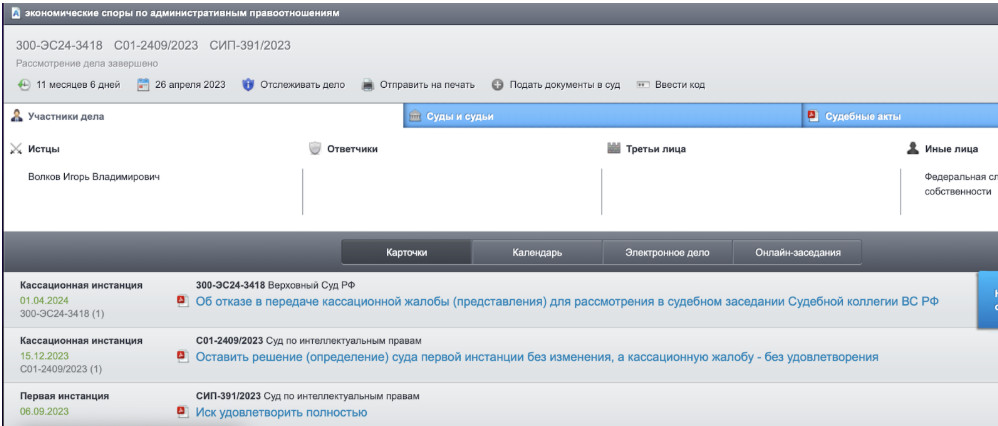Open the Электронное дело tab
The width and height of the screenshot is (998, 426).
pyautogui.click(x=668, y=252)
